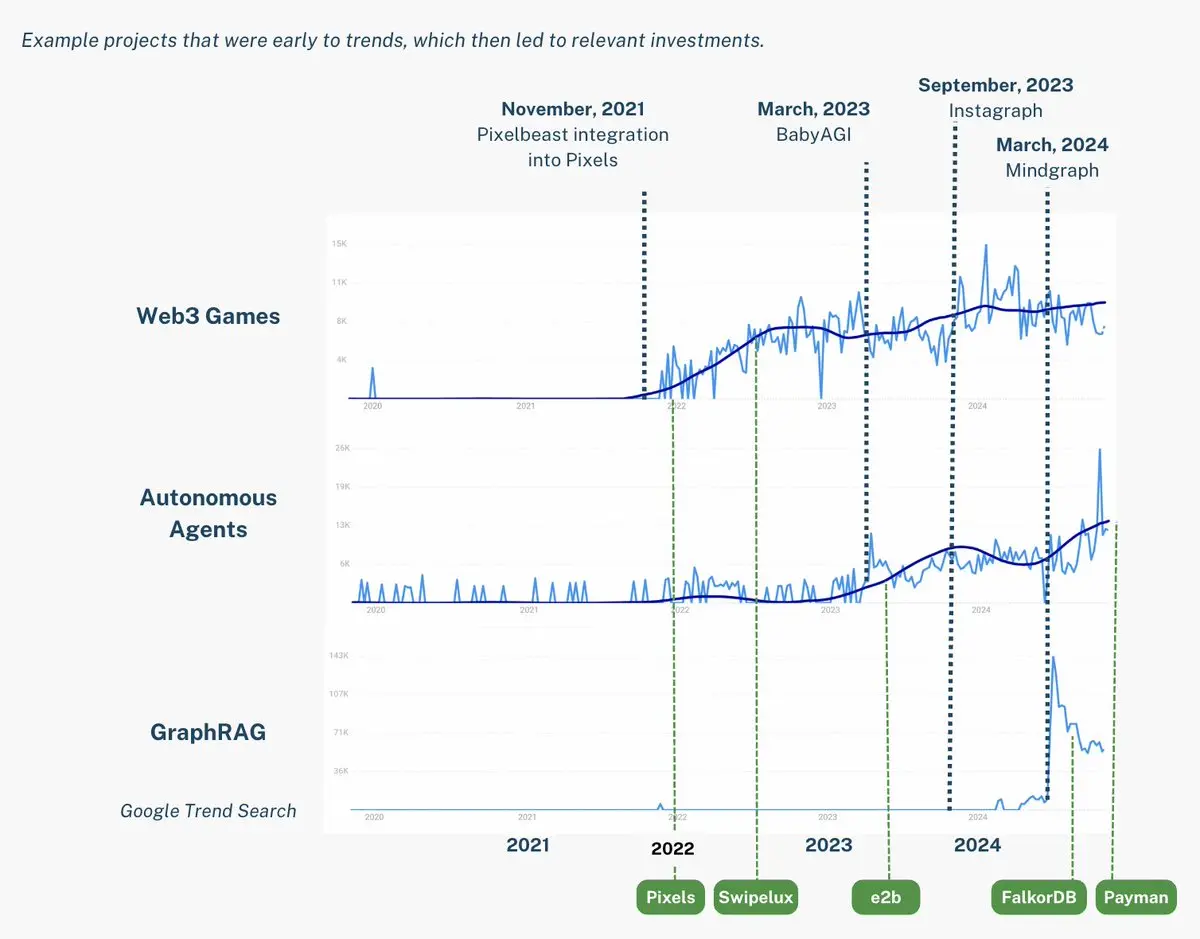Screen dimensions: 1200x939
Task: Select the large 2023 year axis label
Action: coord(829,846)
